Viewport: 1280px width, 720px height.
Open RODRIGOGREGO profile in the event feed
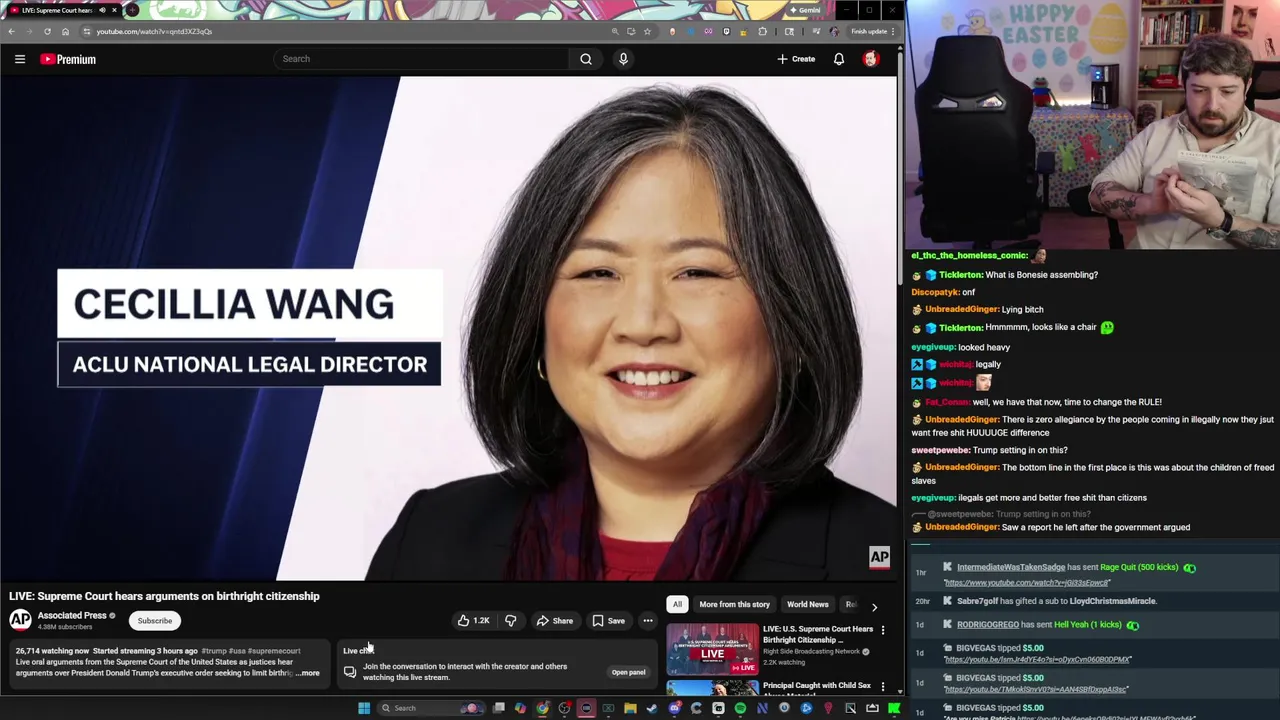(987, 625)
